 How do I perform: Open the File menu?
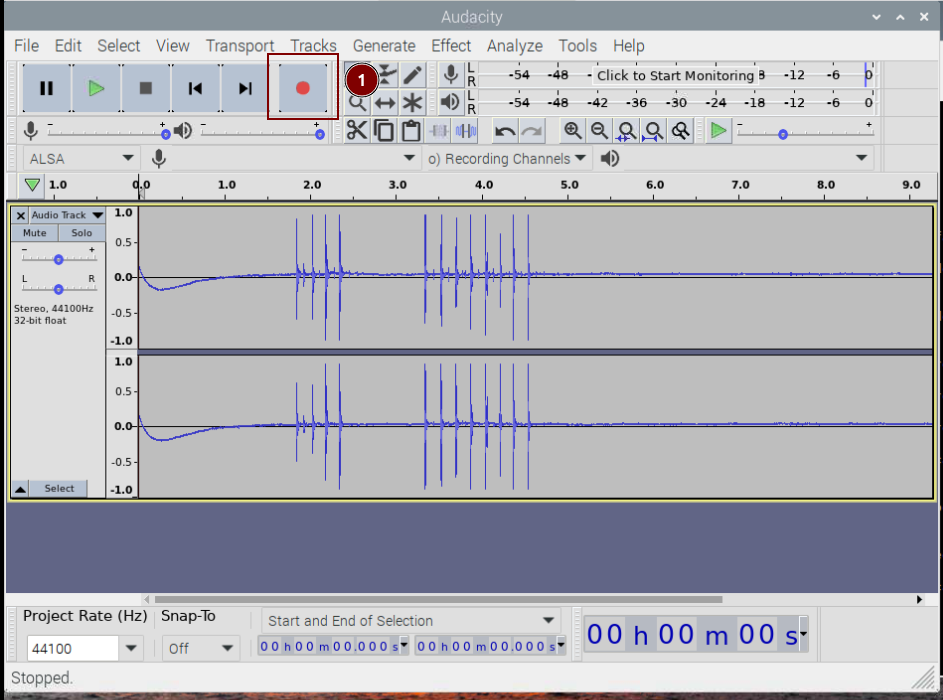click(26, 46)
